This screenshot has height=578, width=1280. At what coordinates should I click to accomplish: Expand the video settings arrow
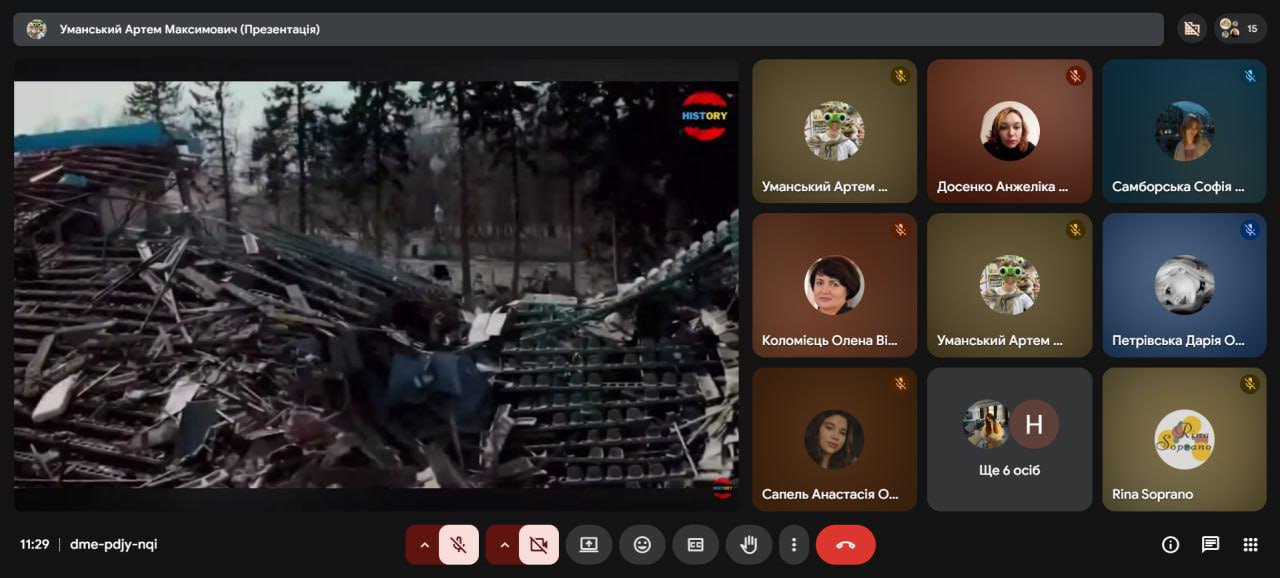coord(504,545)
